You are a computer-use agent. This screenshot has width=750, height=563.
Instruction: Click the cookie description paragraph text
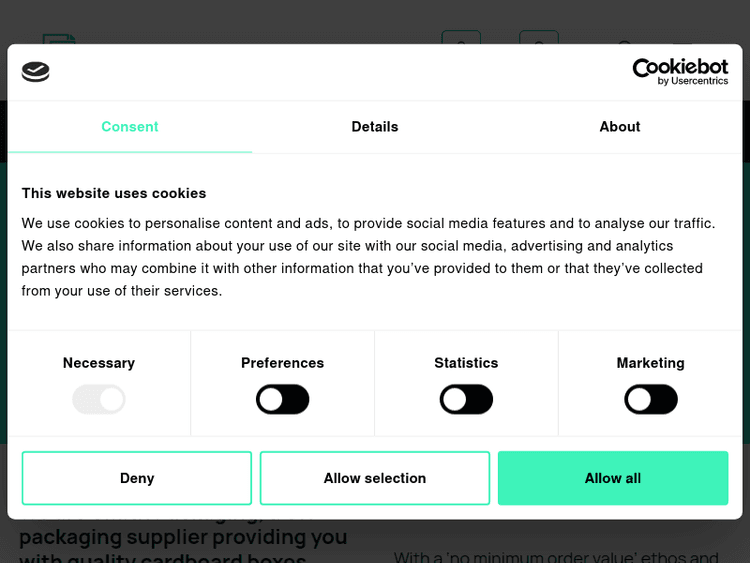(x=368, y=257)
